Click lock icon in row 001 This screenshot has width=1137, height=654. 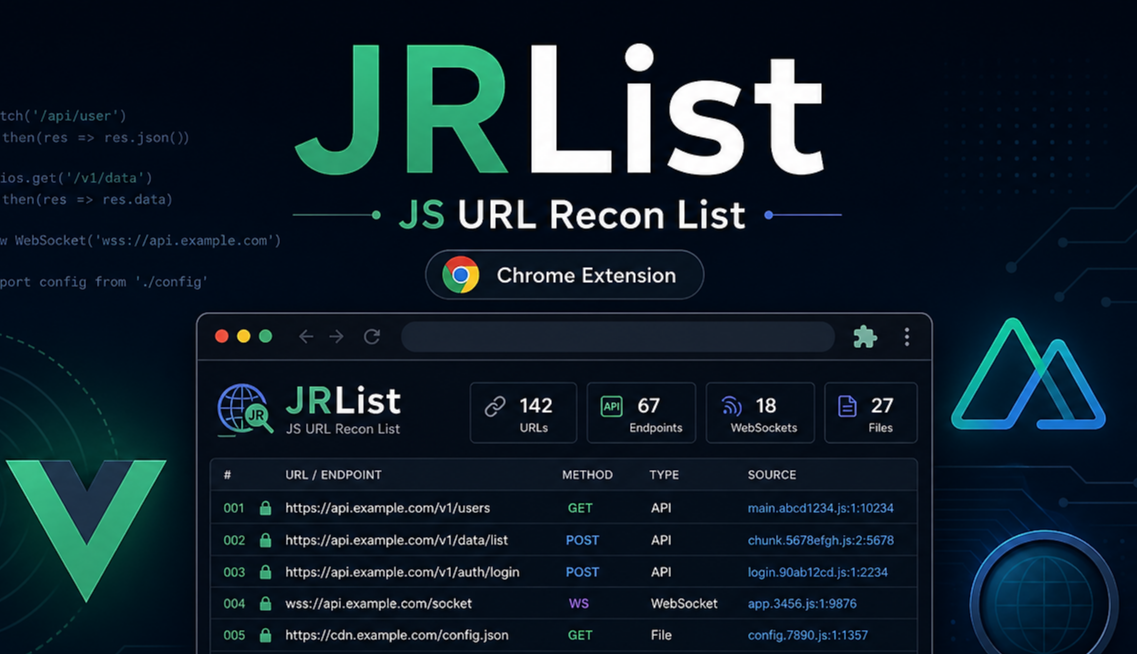coord(265,508)
